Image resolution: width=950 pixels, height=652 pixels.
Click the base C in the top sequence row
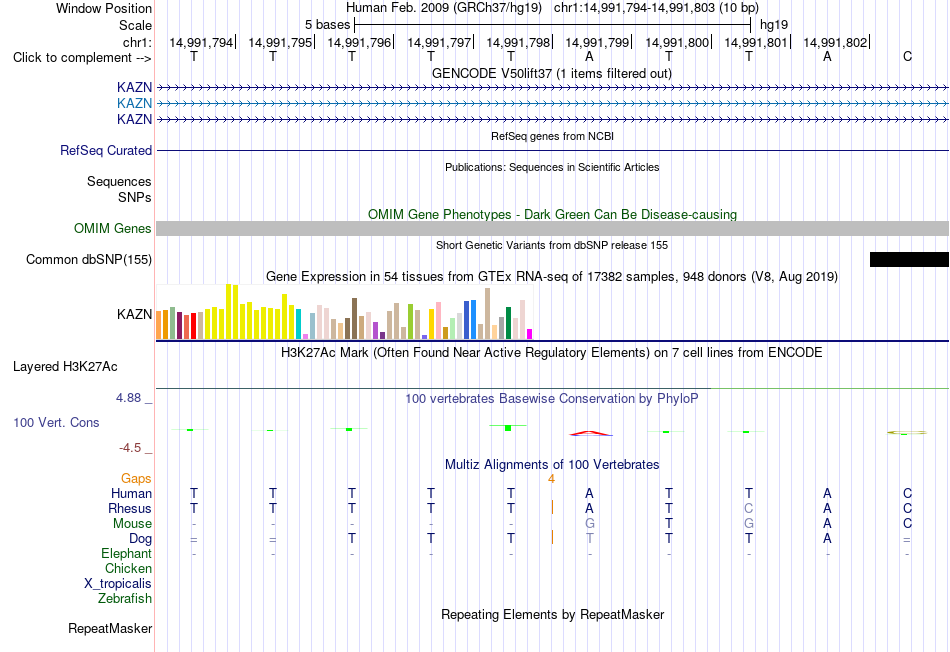pos(907,56)
